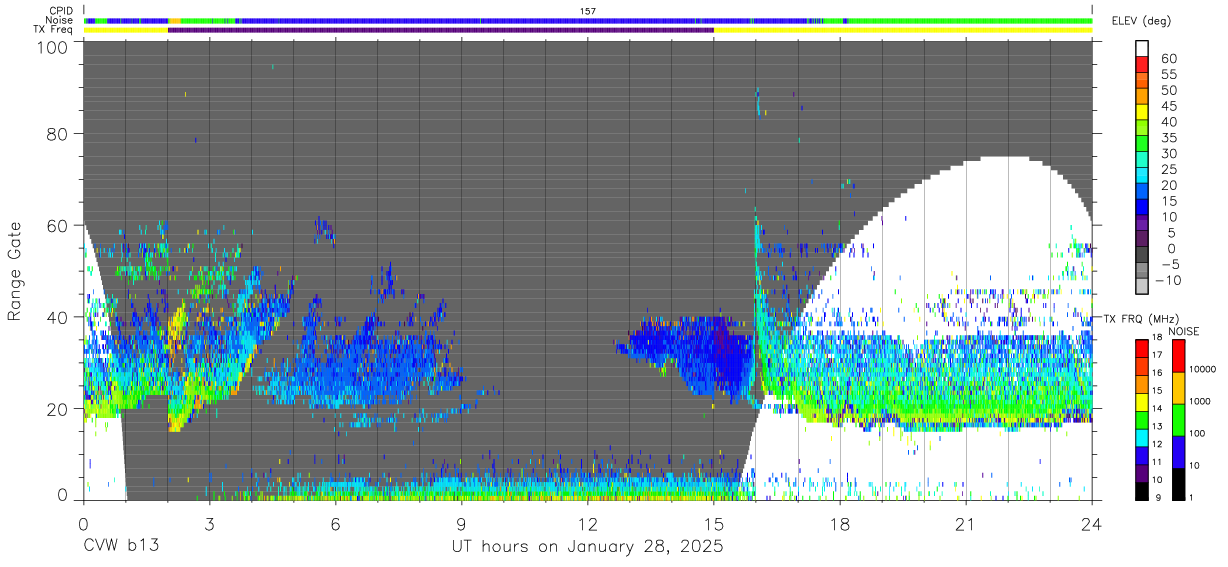Click the 55 label on ELEV colorbar
The image size is (1228, 567).
coord(1169,75)
